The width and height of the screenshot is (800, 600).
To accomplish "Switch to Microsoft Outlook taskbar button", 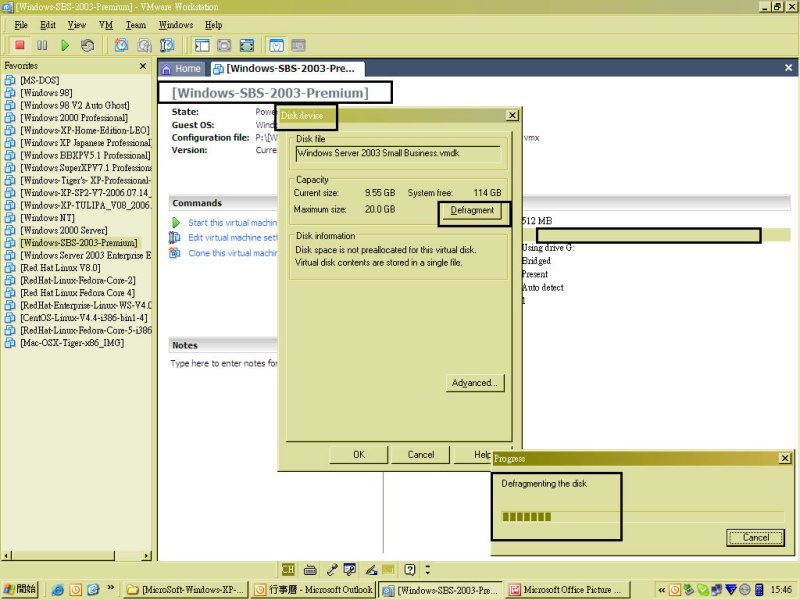I will [x=314, y=590].
